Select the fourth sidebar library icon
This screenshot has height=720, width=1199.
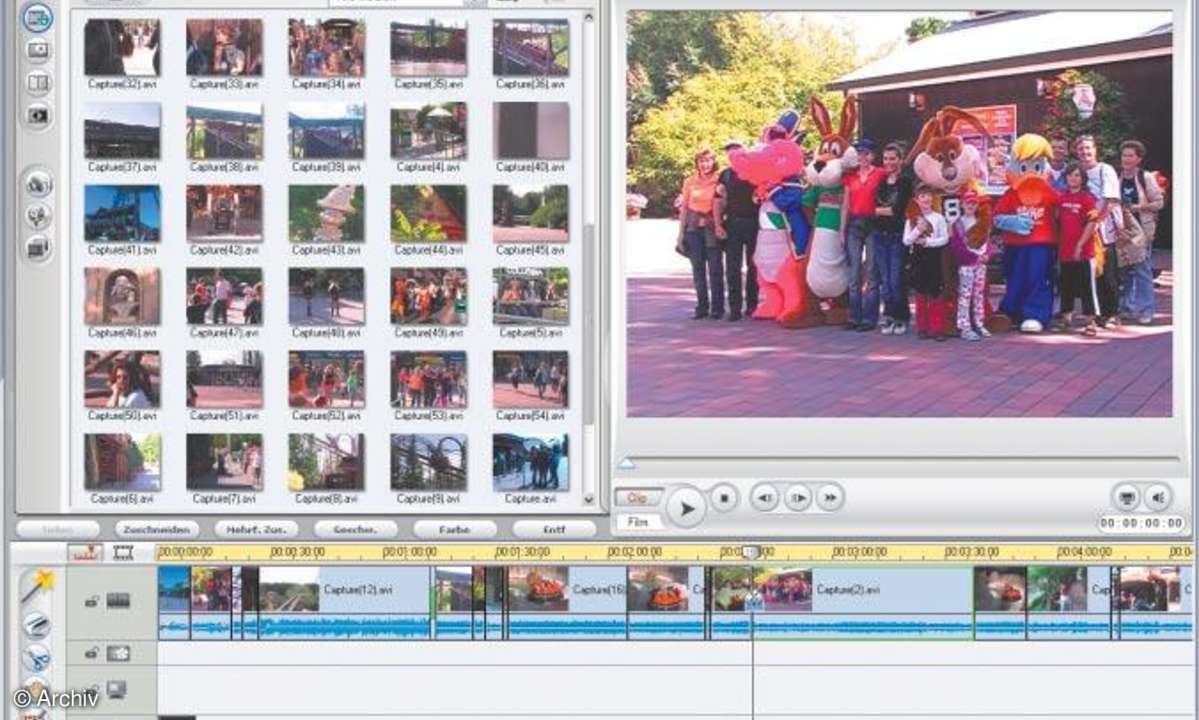(37, 115)
